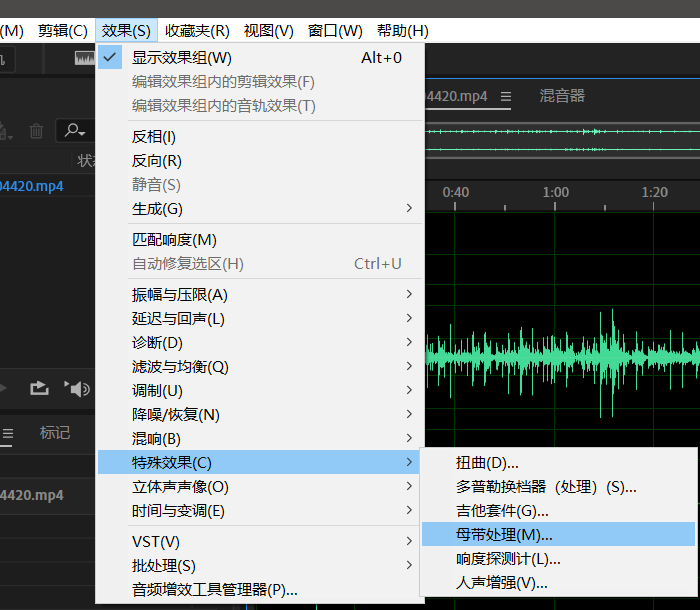Expand the VST submenu

point(156,541)
